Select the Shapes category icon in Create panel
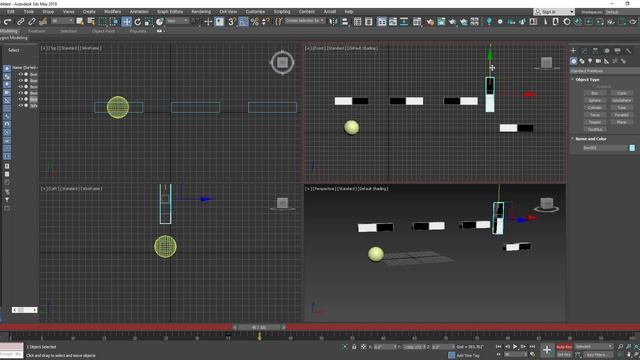 pyautogui.click(x=582, y=61)
